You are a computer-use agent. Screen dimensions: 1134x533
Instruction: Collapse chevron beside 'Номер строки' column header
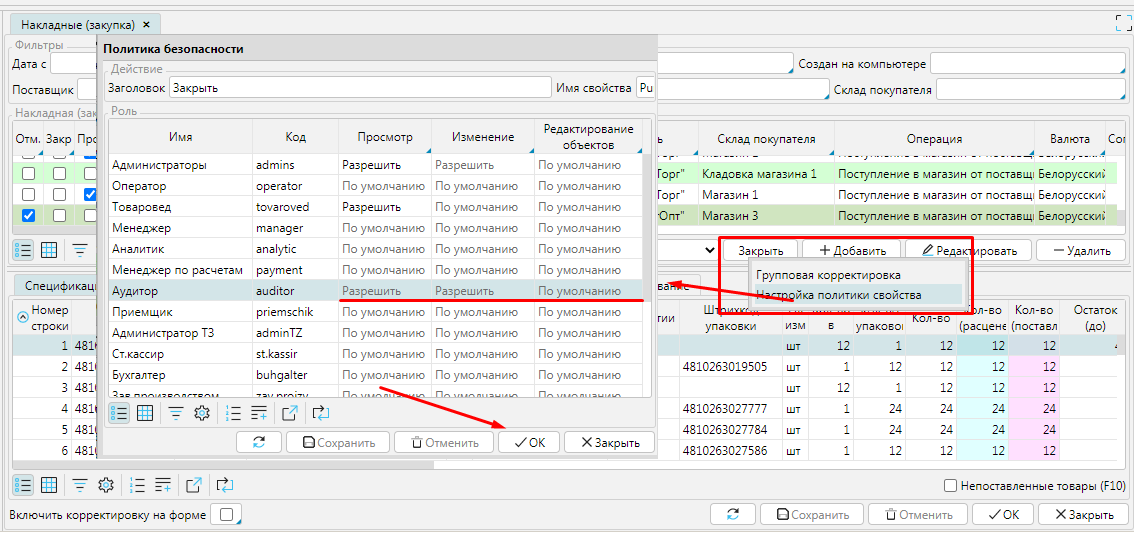[x=23, y=317]
